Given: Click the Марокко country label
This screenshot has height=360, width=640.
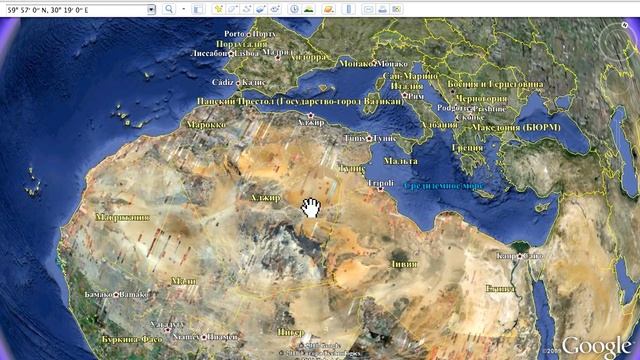Looking at the screenshot, I should coord(206,125).
